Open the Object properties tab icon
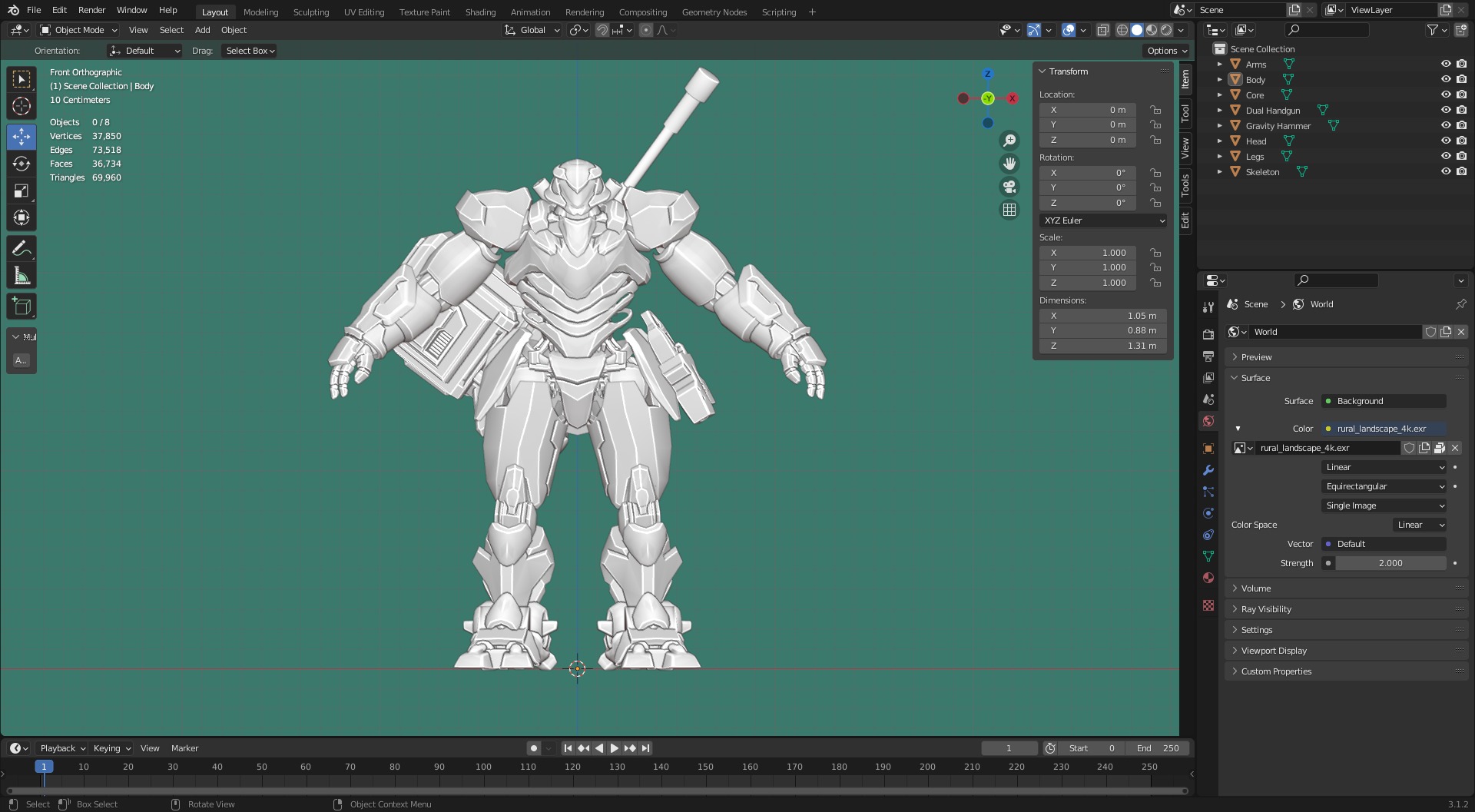 1208,449
